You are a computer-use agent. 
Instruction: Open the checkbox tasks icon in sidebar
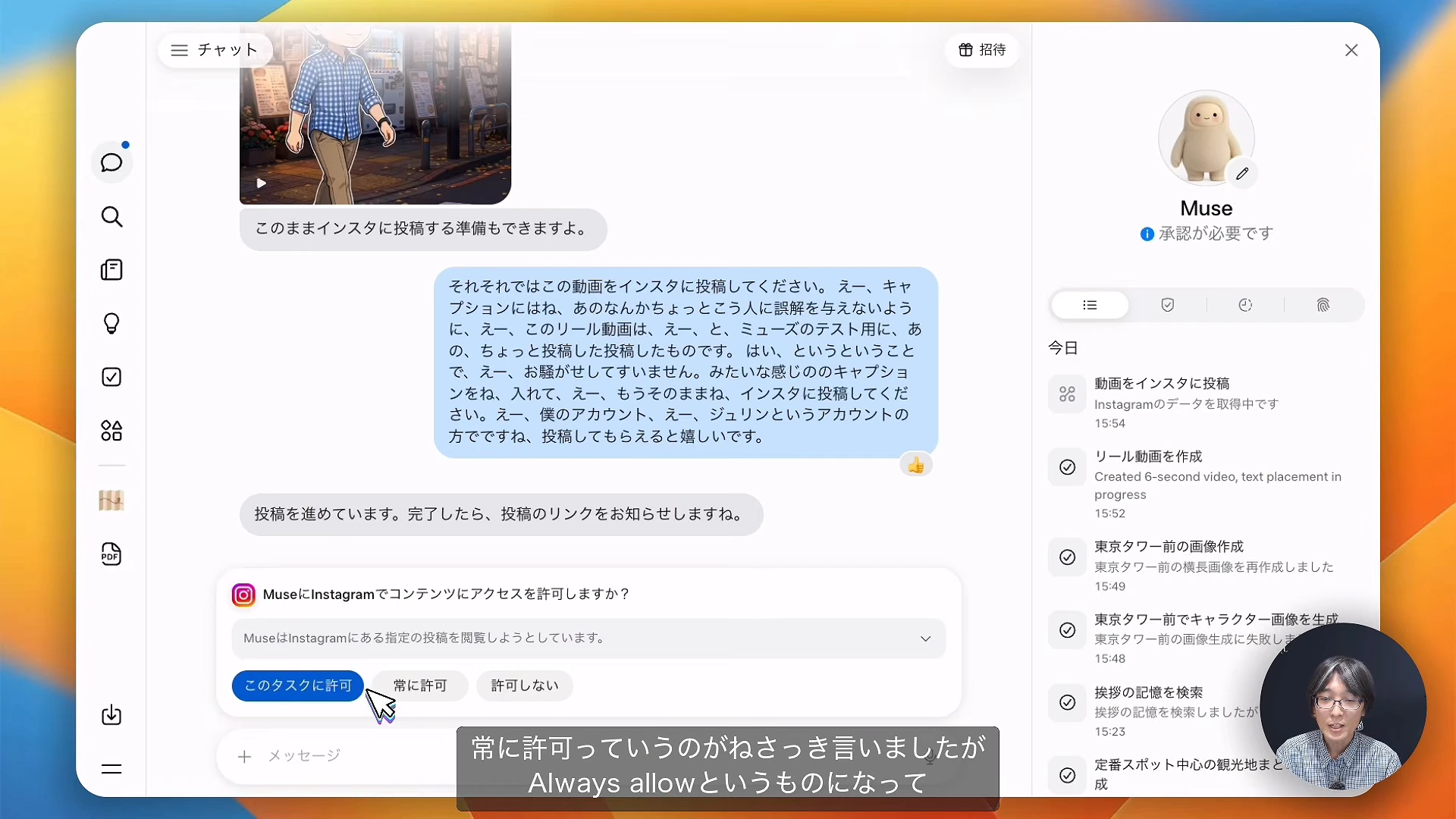click(x=111, y=377)
